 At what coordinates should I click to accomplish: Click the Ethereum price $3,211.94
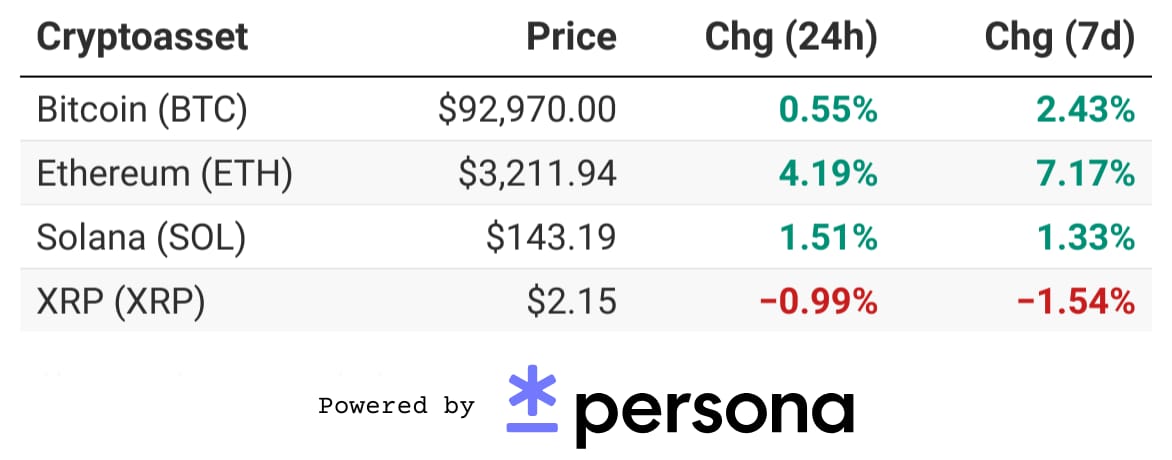[x=538, y=174]
